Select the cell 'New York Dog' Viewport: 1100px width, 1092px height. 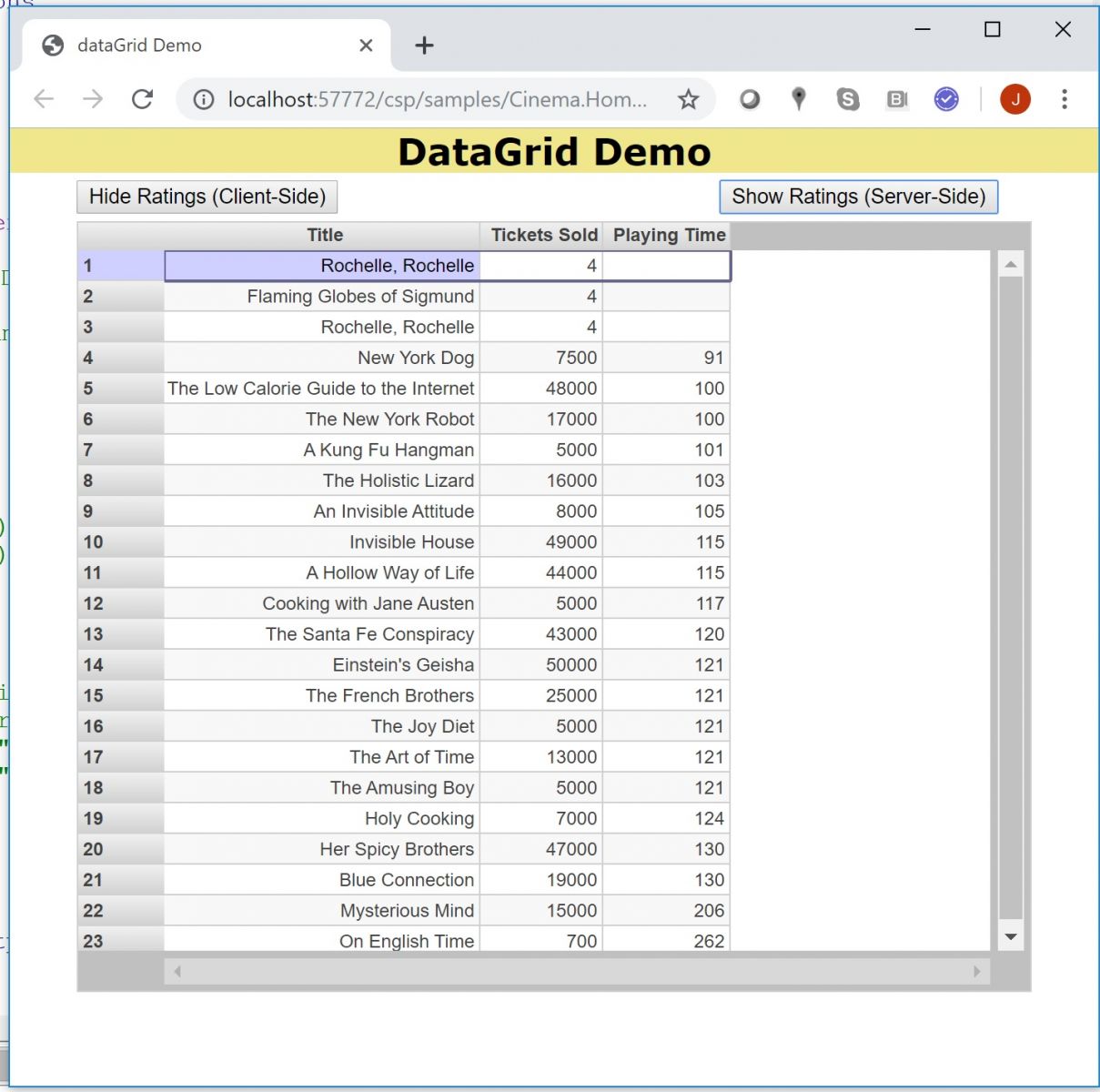[x=322, y=358]
